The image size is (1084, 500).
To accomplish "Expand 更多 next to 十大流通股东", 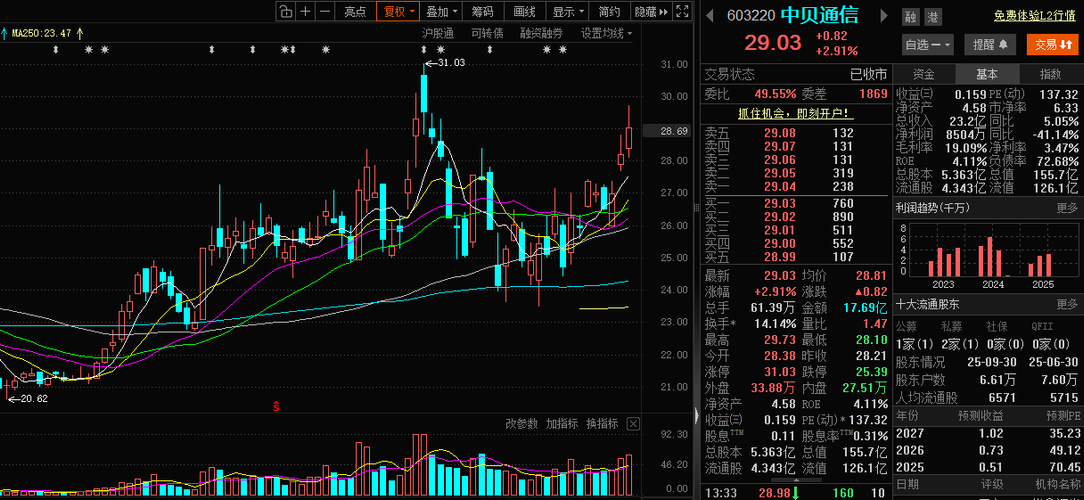I will (1067, 304).
